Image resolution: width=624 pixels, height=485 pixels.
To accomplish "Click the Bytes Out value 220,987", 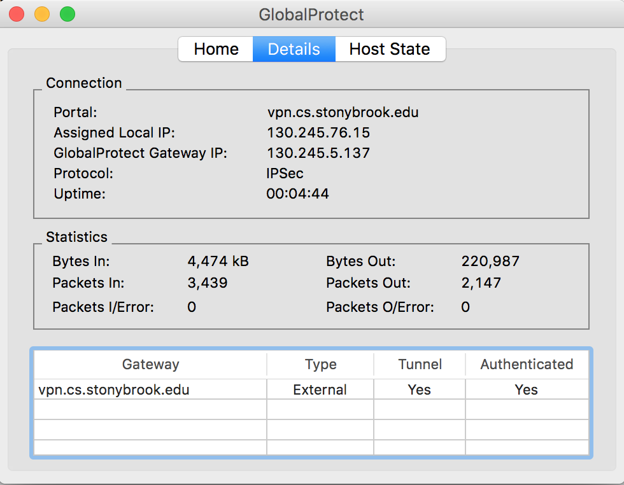I will (x=490, y=261).
